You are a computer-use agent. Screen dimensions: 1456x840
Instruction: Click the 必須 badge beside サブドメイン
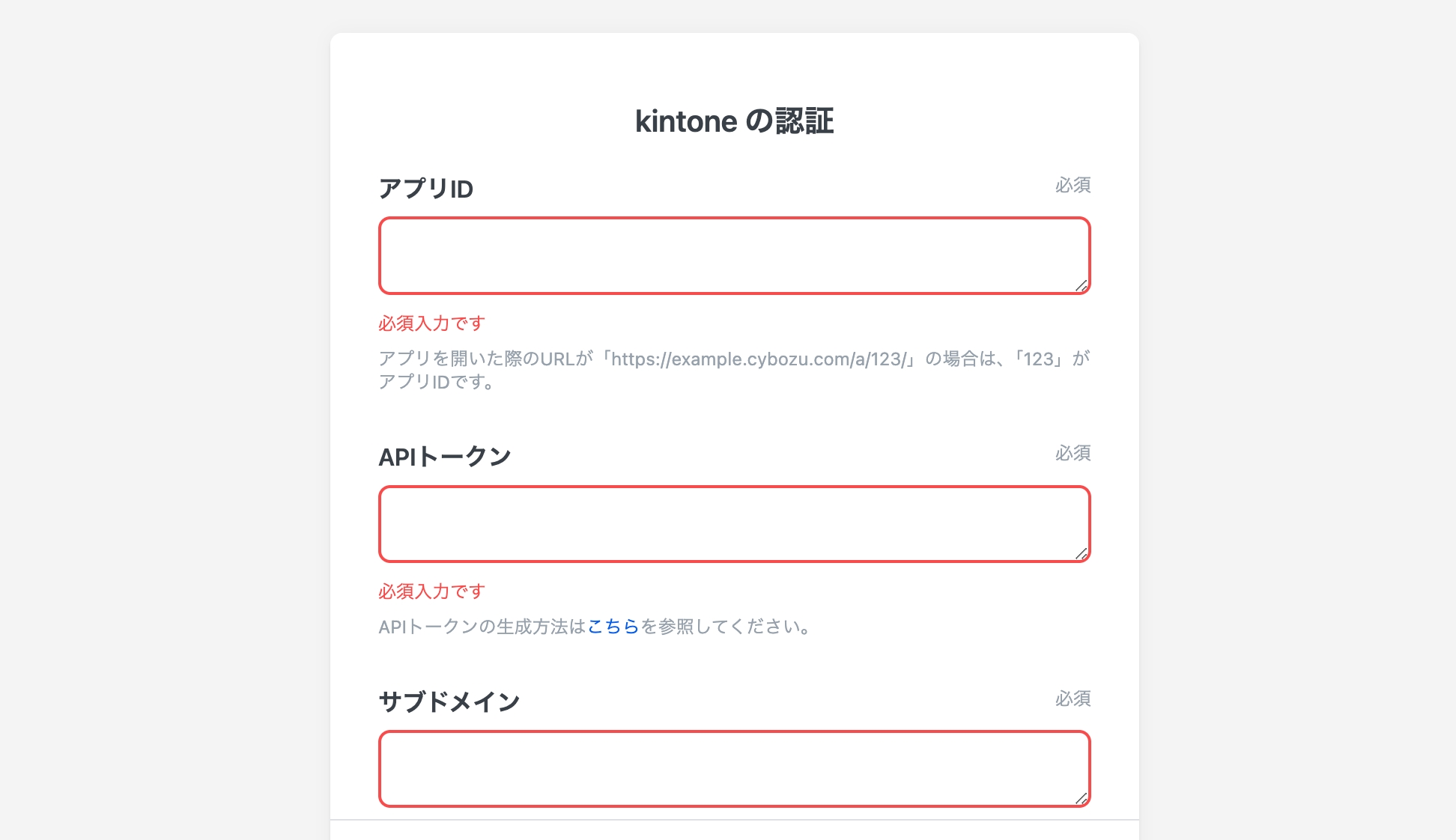(x=1073, y=699)
